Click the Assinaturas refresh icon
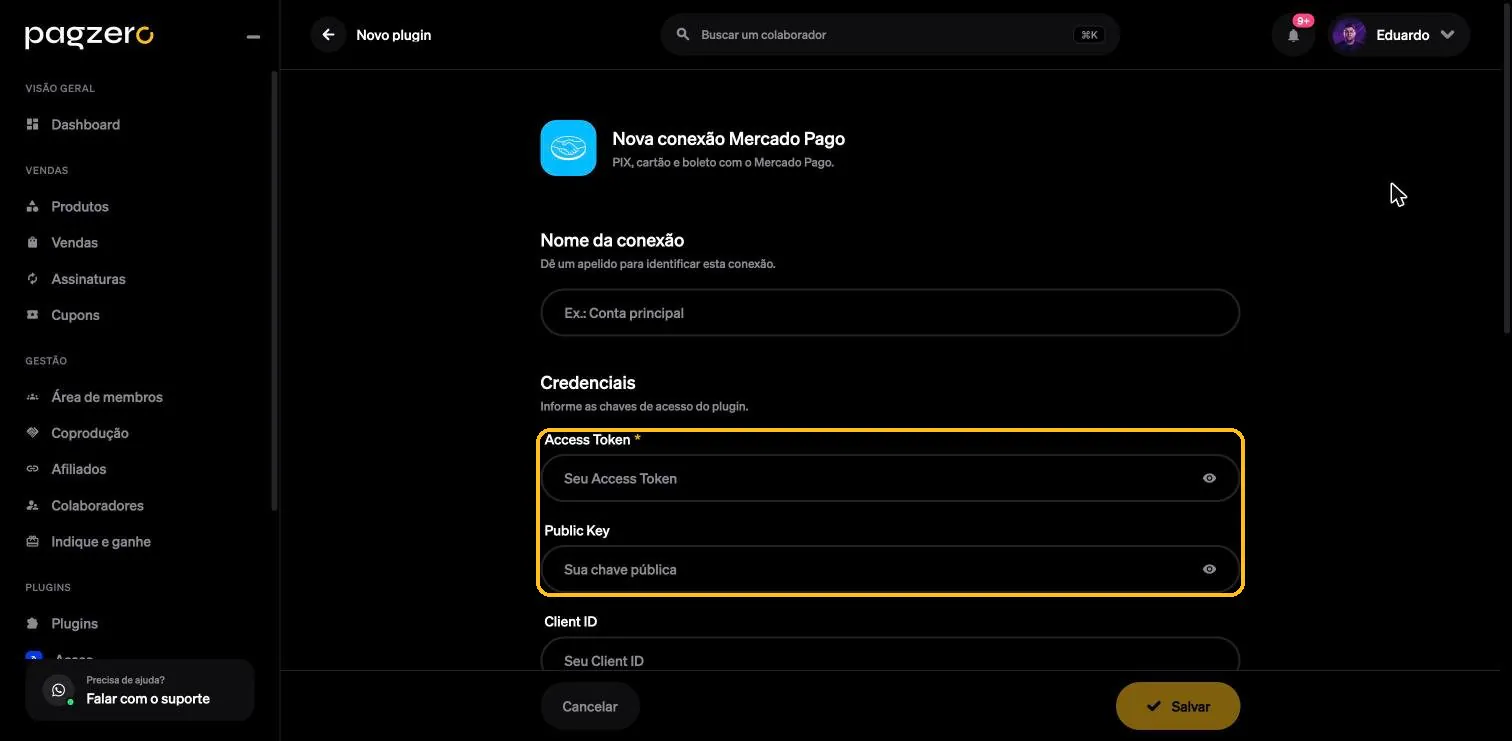Image resolution: width=1512 pixels, height=741 pixels. (32, 278)
